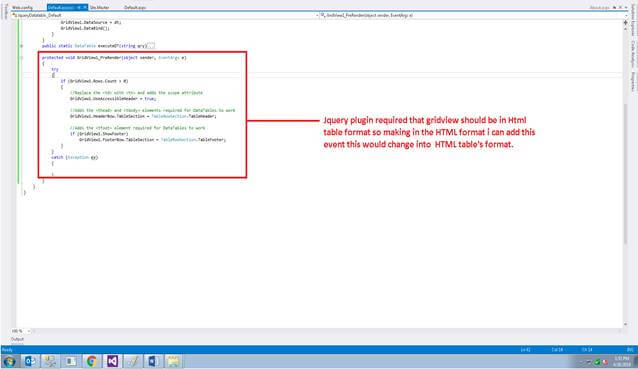Open the member dropdown showing GridView1_PreRender
The height and width of the screenshot is (369, 638).
(473, 15)
